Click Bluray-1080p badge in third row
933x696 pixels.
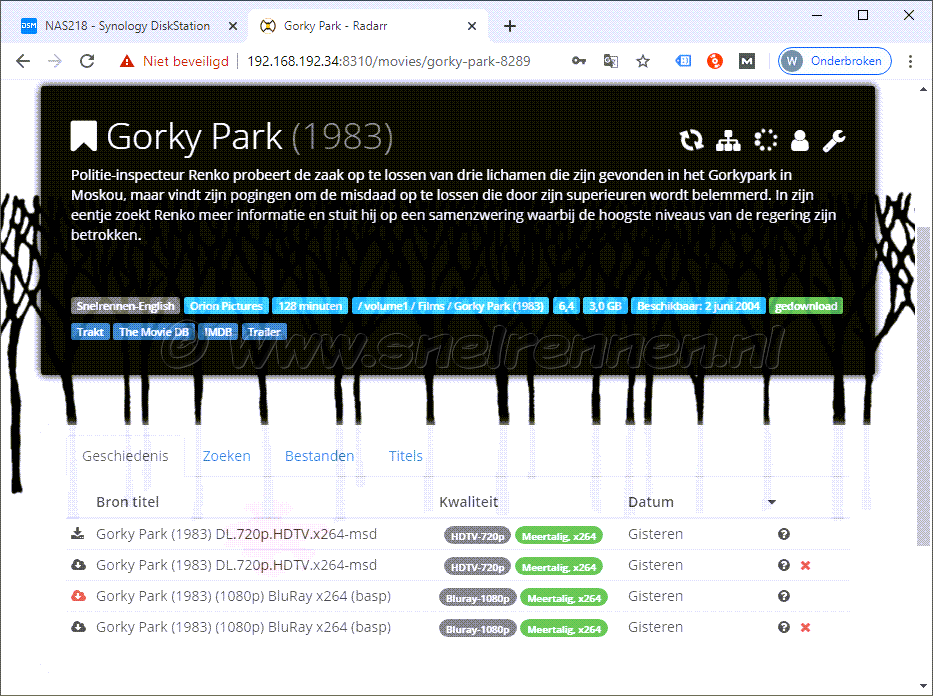click(x=477, y=597)
